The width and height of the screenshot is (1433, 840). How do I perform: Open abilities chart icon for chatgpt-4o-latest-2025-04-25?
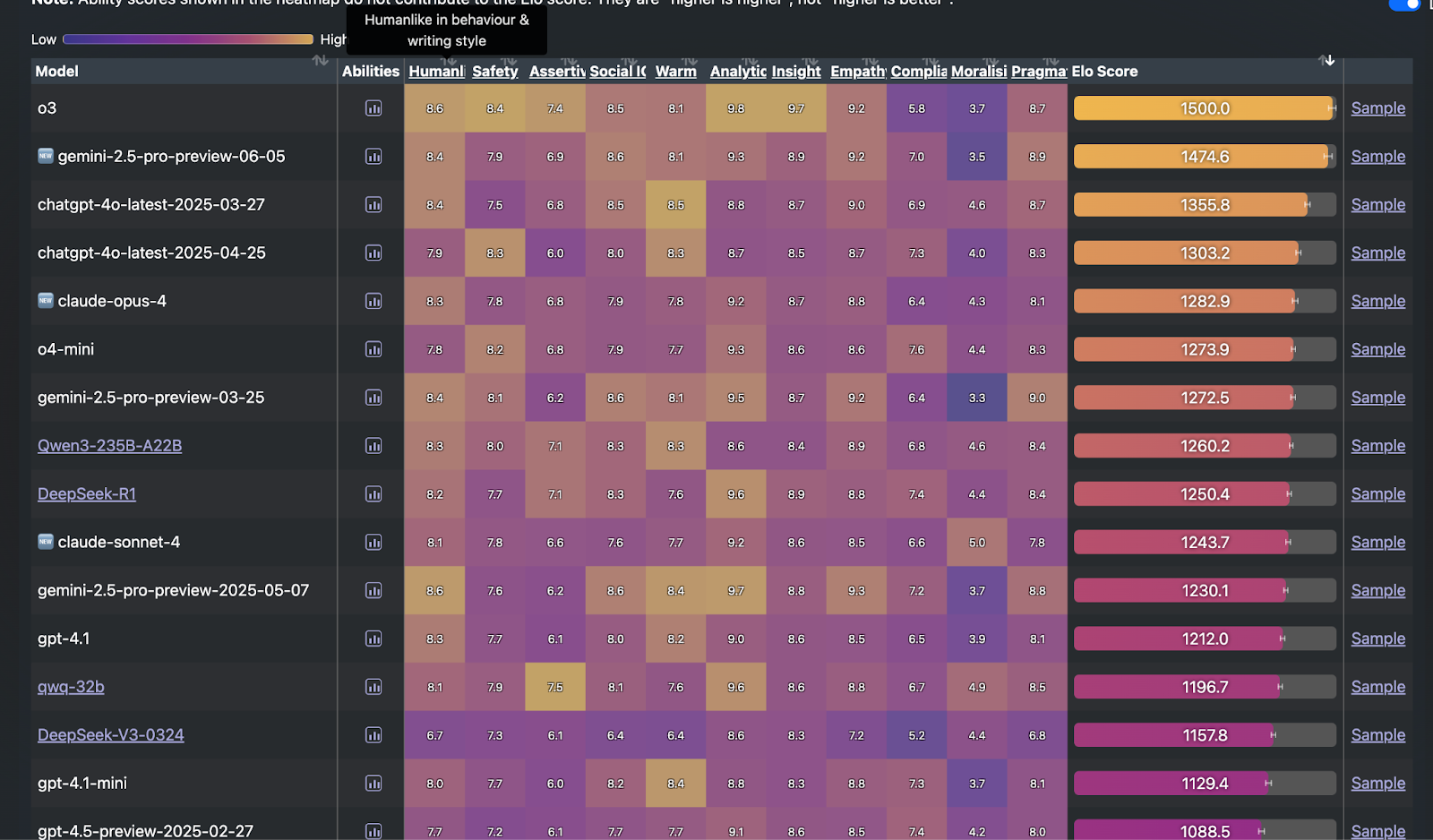point(373,253)
